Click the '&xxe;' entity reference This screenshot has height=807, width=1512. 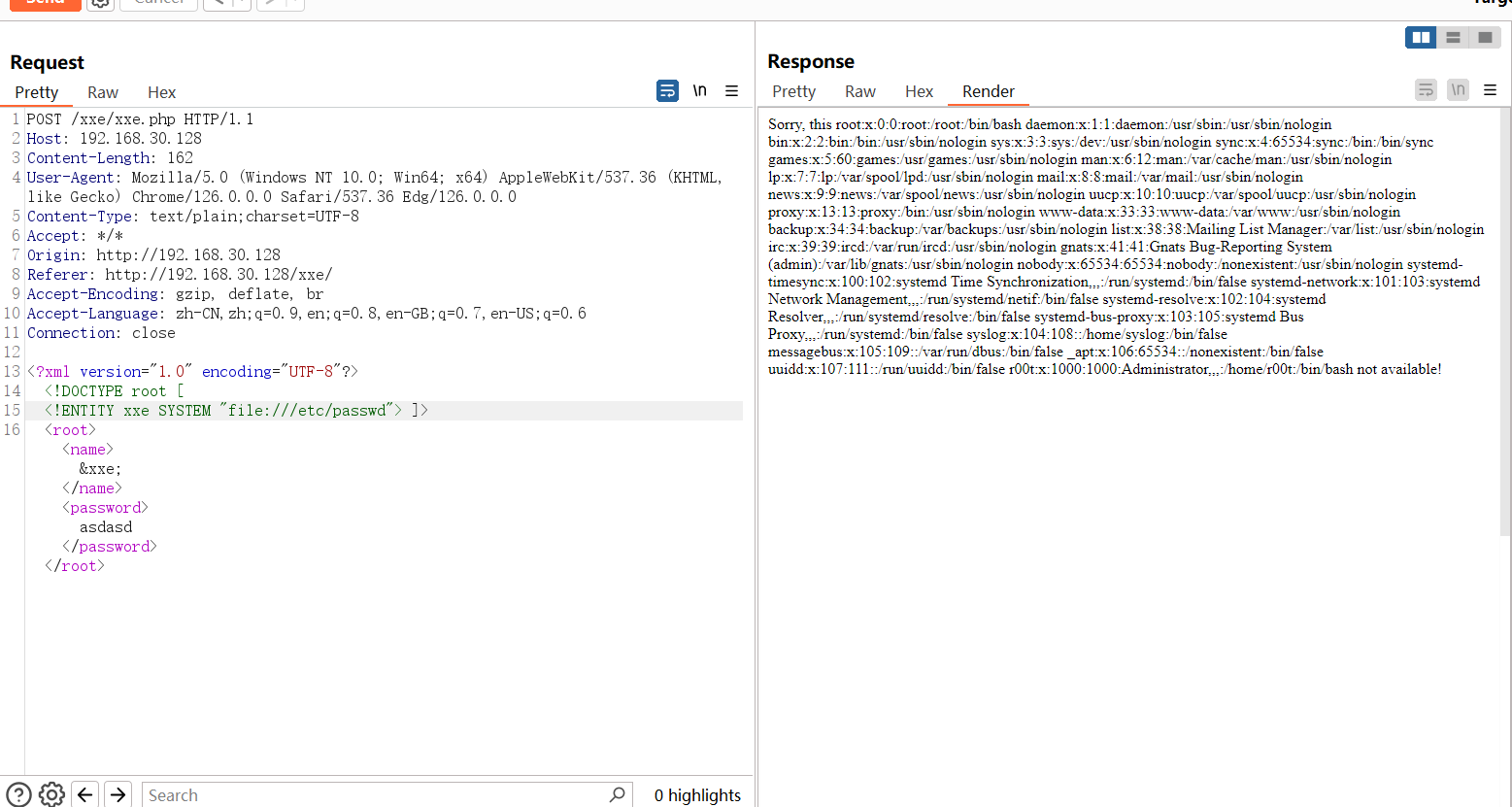point(100,469)
